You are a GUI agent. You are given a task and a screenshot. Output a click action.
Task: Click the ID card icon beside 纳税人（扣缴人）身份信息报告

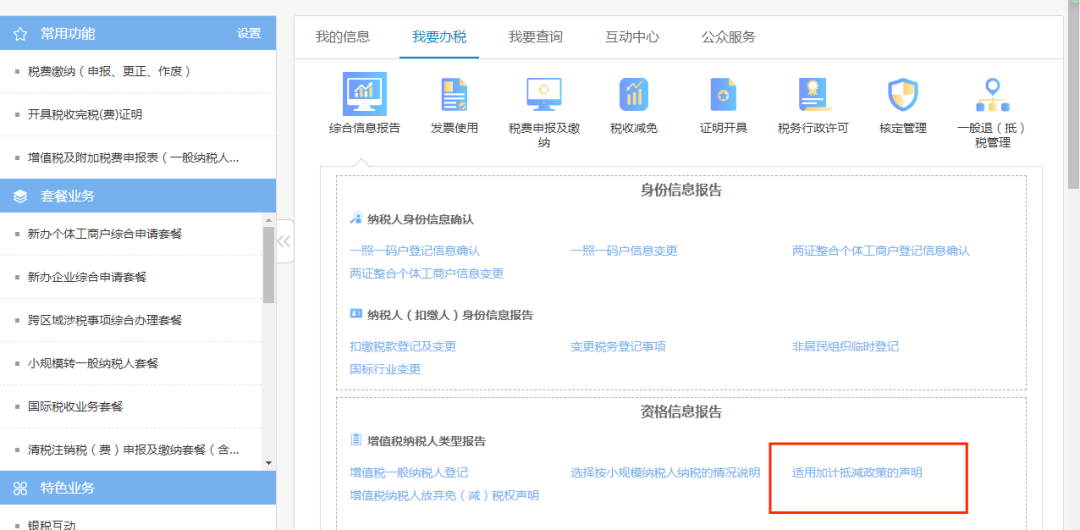[356, 314]
